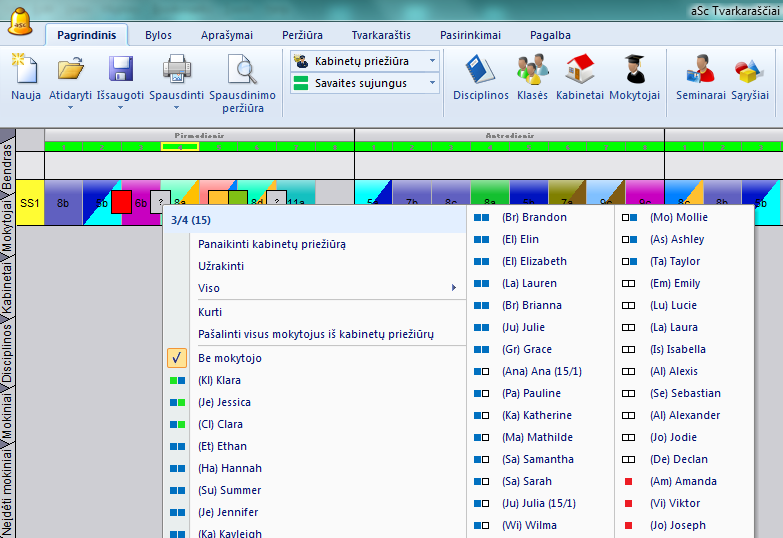This screenshot has width=783, height=538.
Task: Click the Išsaugoti save disk icon
Action: click(121, 70)
